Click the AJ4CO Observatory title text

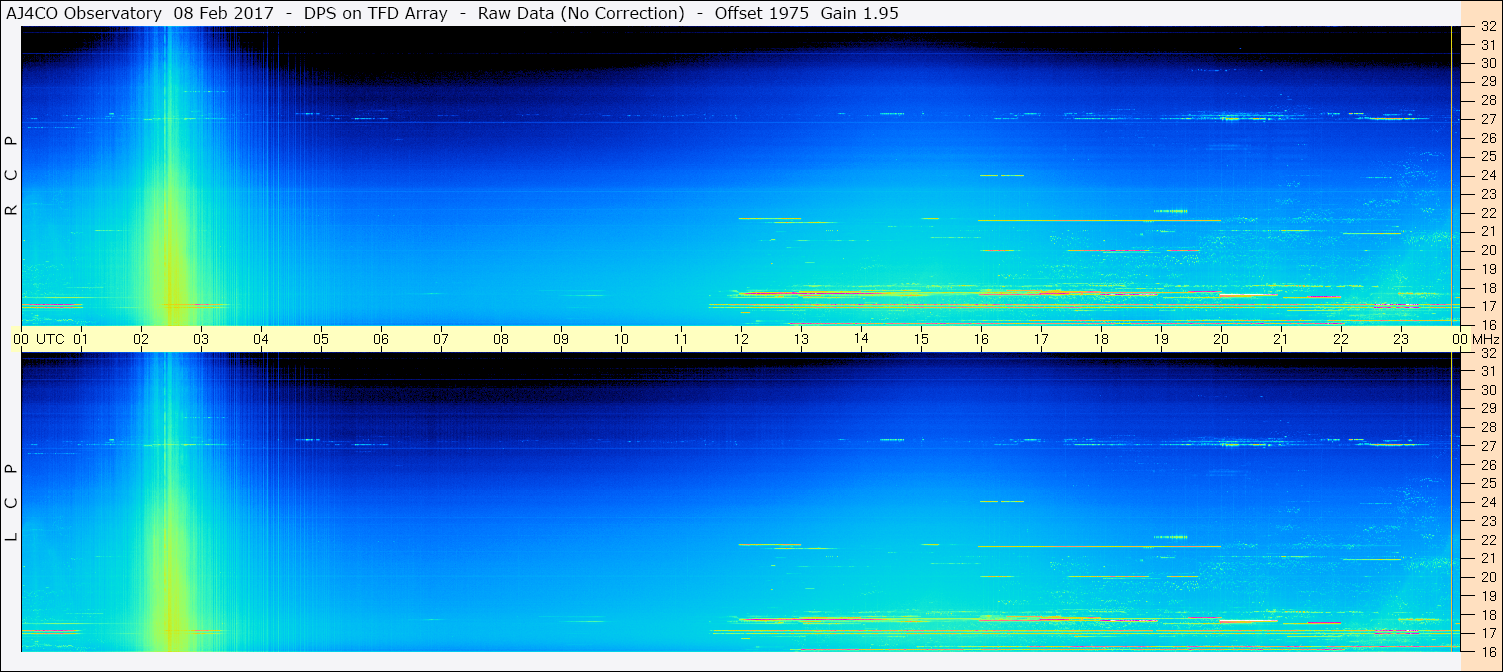click(x=84, y=13)
